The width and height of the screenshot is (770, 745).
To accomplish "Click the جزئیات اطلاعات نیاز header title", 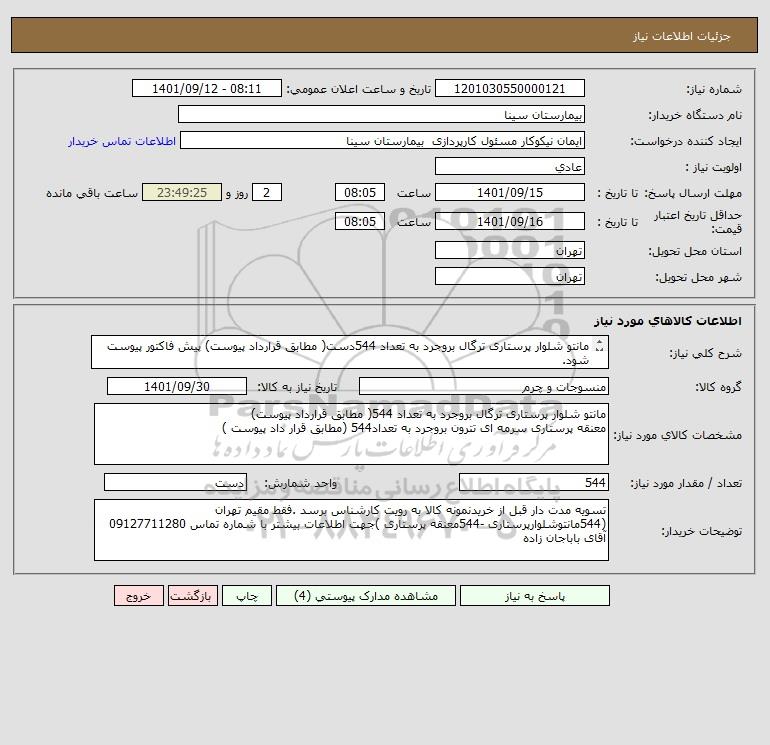I will coord(682,36).
